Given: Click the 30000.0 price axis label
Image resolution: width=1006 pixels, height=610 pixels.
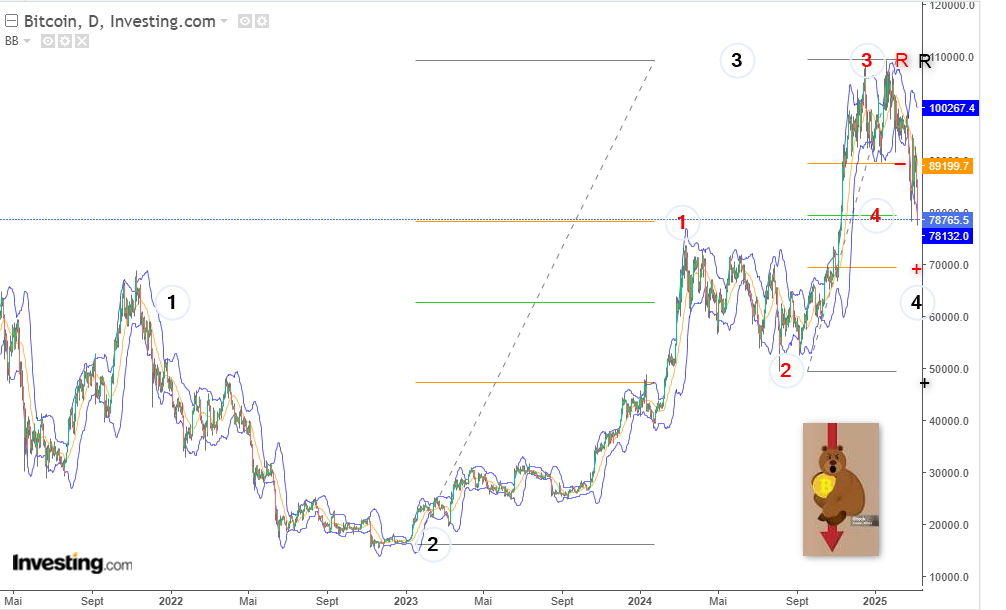Looking at the screenshot, I should point(948,473).
